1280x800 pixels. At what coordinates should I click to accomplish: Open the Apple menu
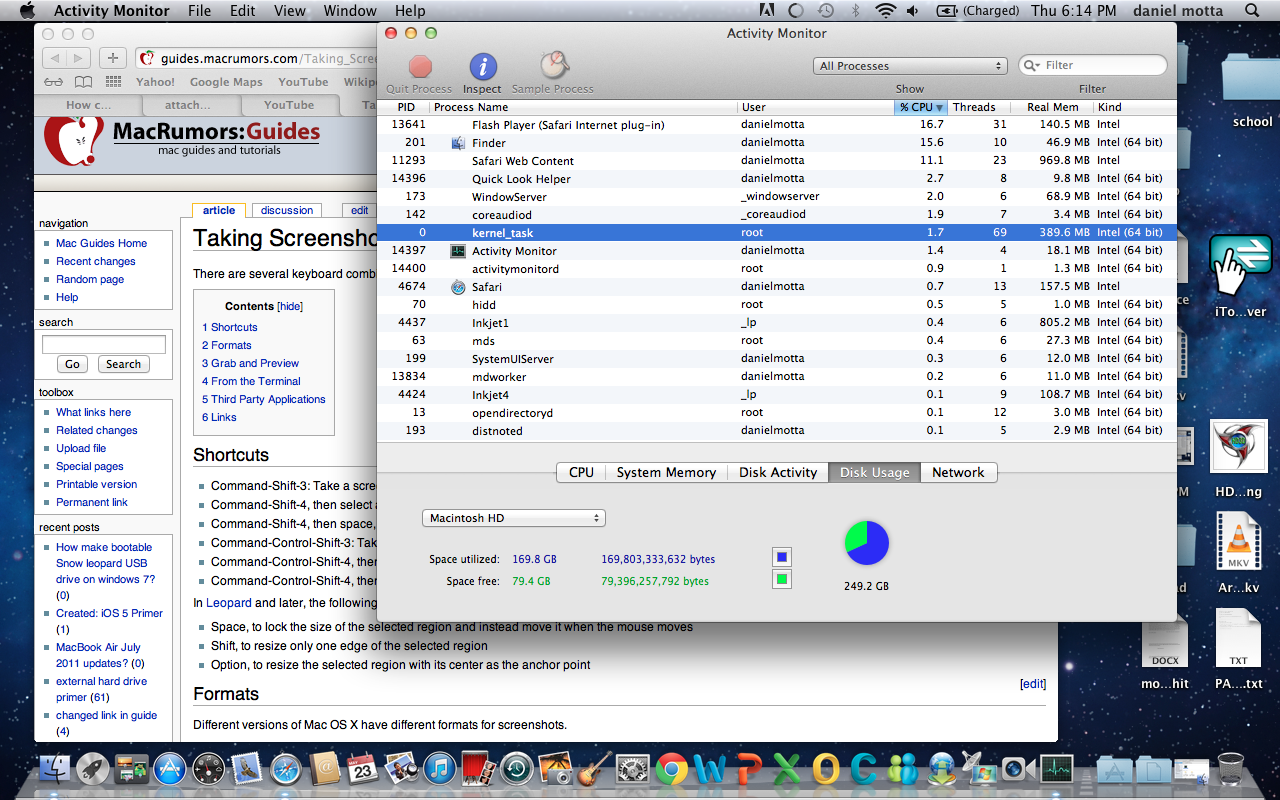coord(27,11)
